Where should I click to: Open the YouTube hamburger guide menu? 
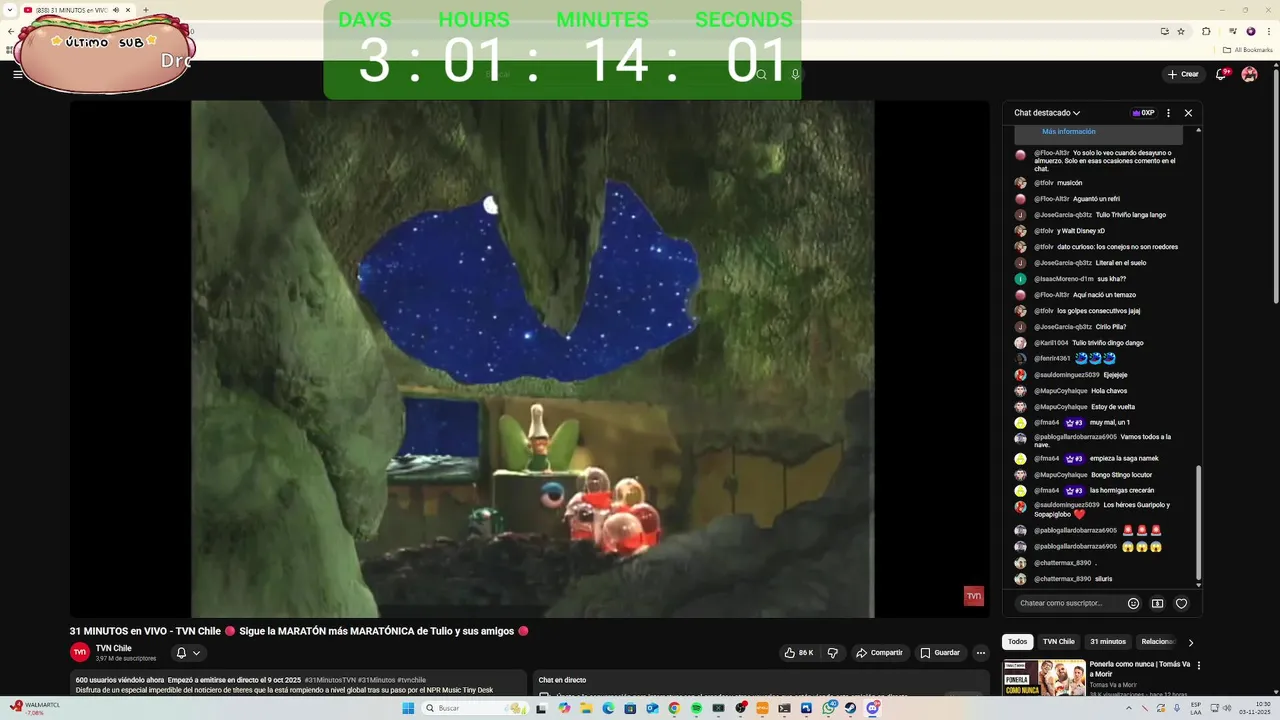click(17, 74)
